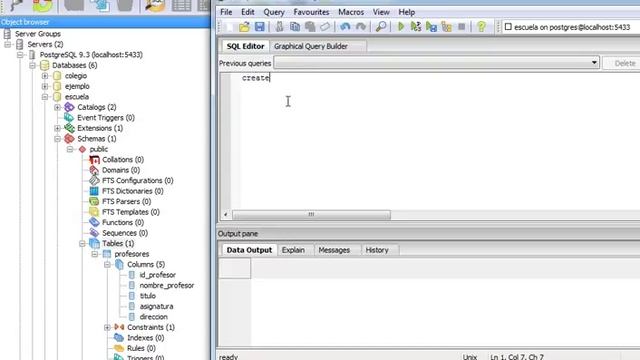
Task: Open the Edit menu
Action: 247,12
